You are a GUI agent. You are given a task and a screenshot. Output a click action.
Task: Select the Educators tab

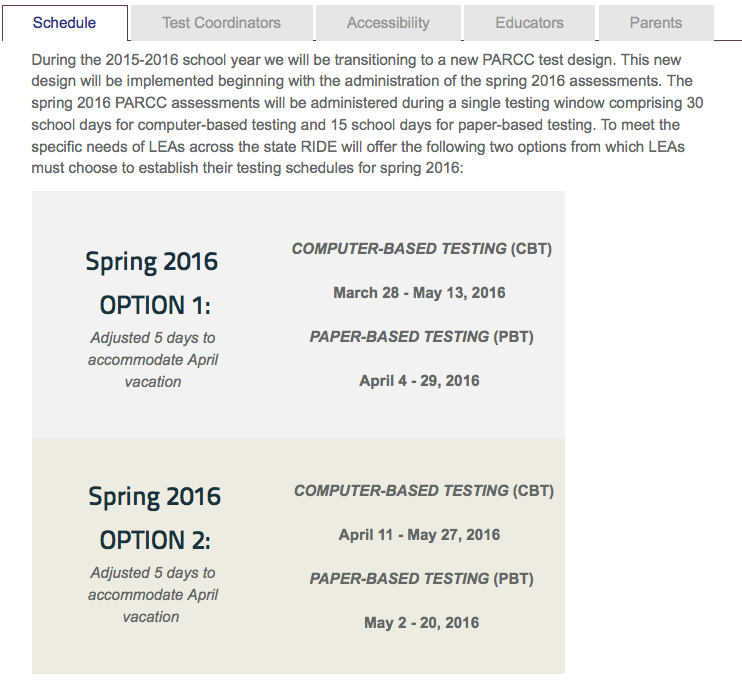tap(529, 23)
